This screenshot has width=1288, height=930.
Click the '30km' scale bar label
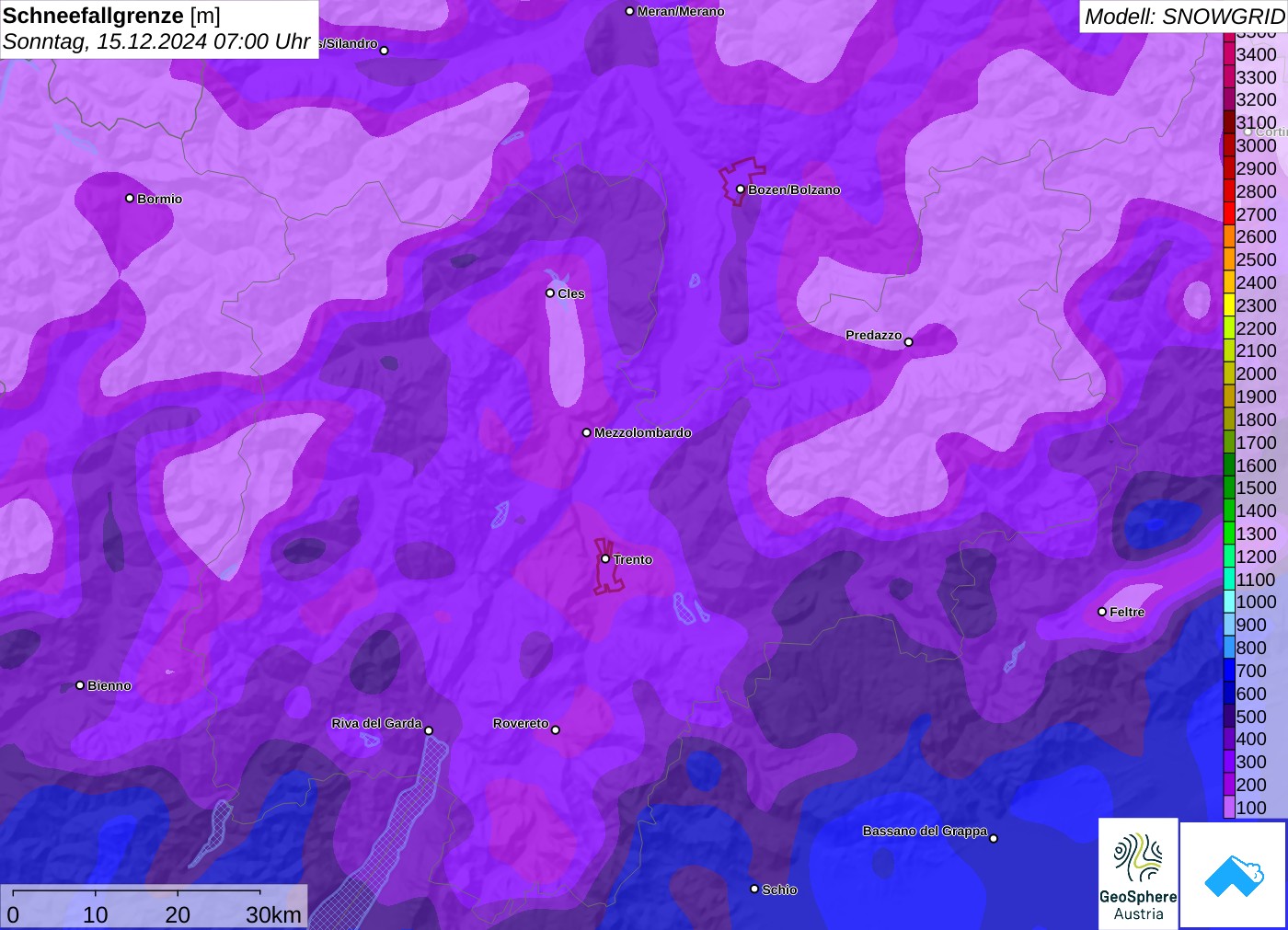click(x=273, y=914)
